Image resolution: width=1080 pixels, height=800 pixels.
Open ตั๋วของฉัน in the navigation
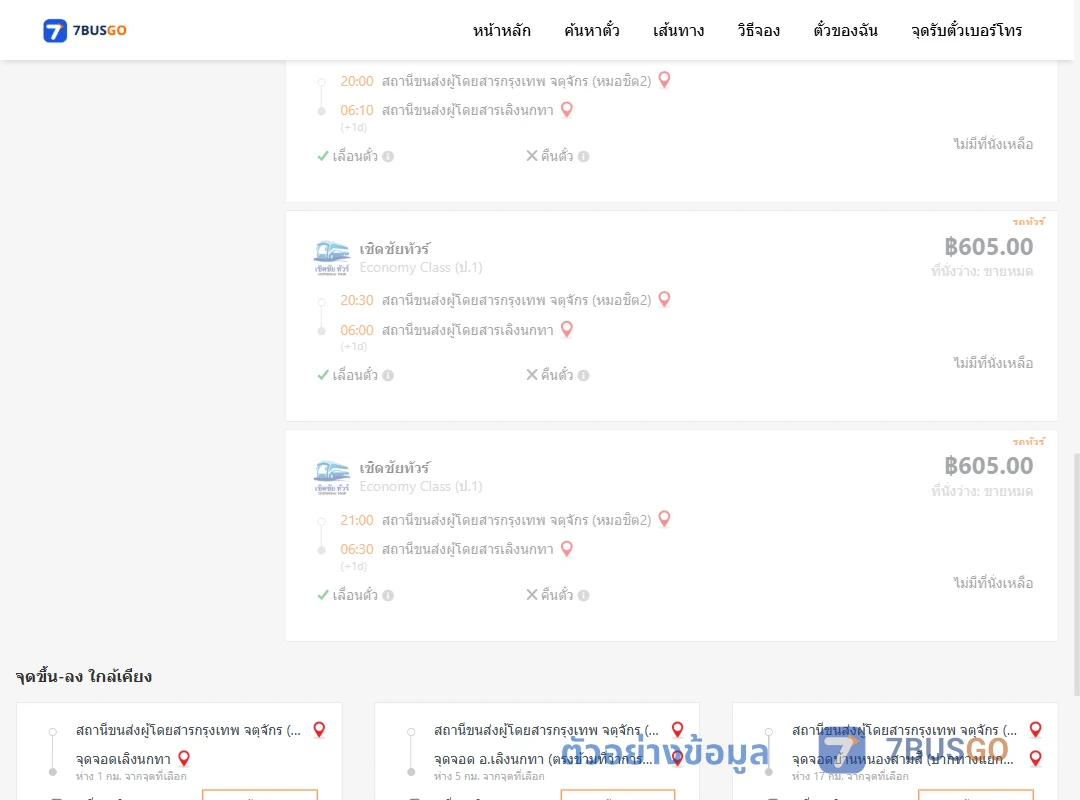[845, 30]
